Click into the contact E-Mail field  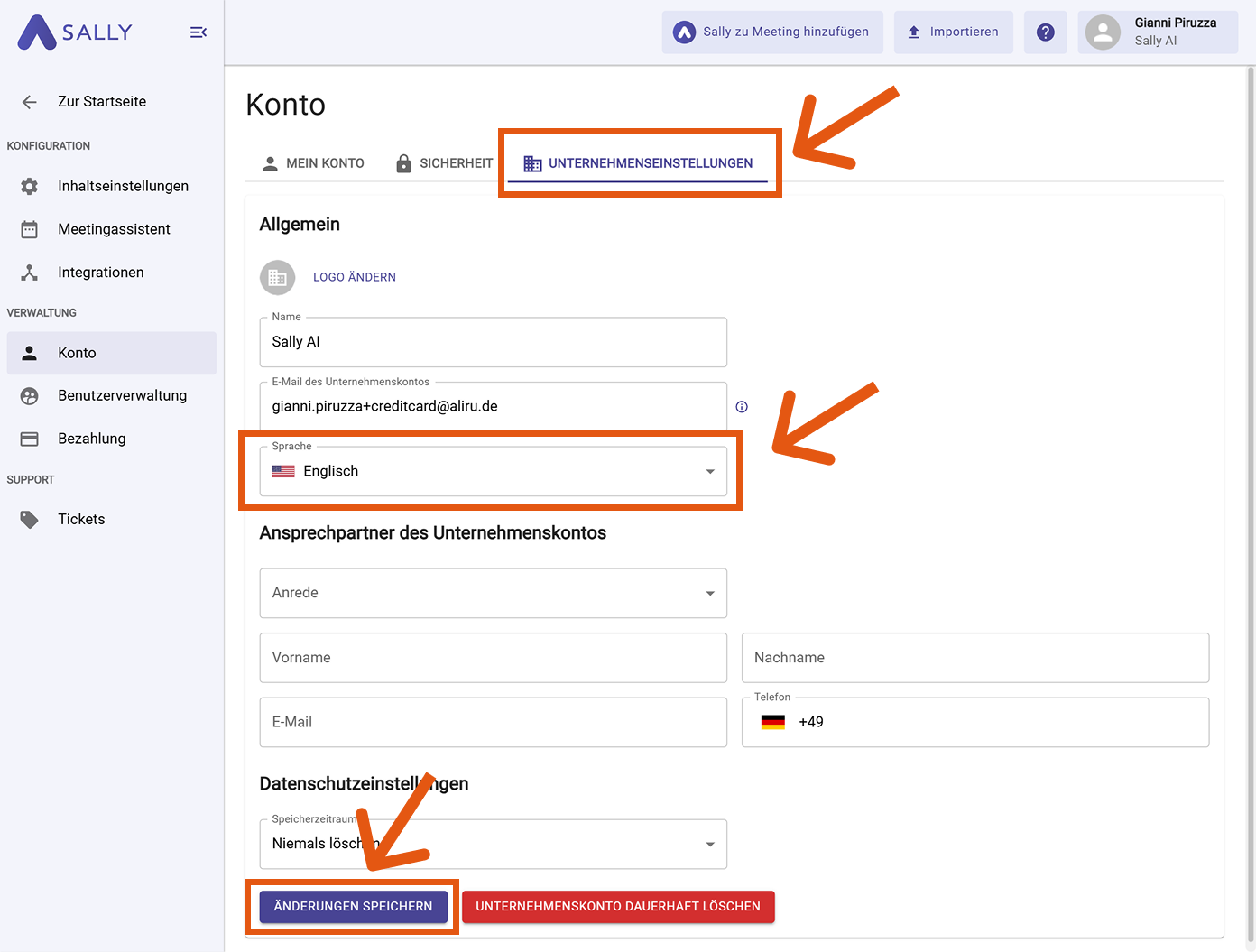tap(494, 722)
